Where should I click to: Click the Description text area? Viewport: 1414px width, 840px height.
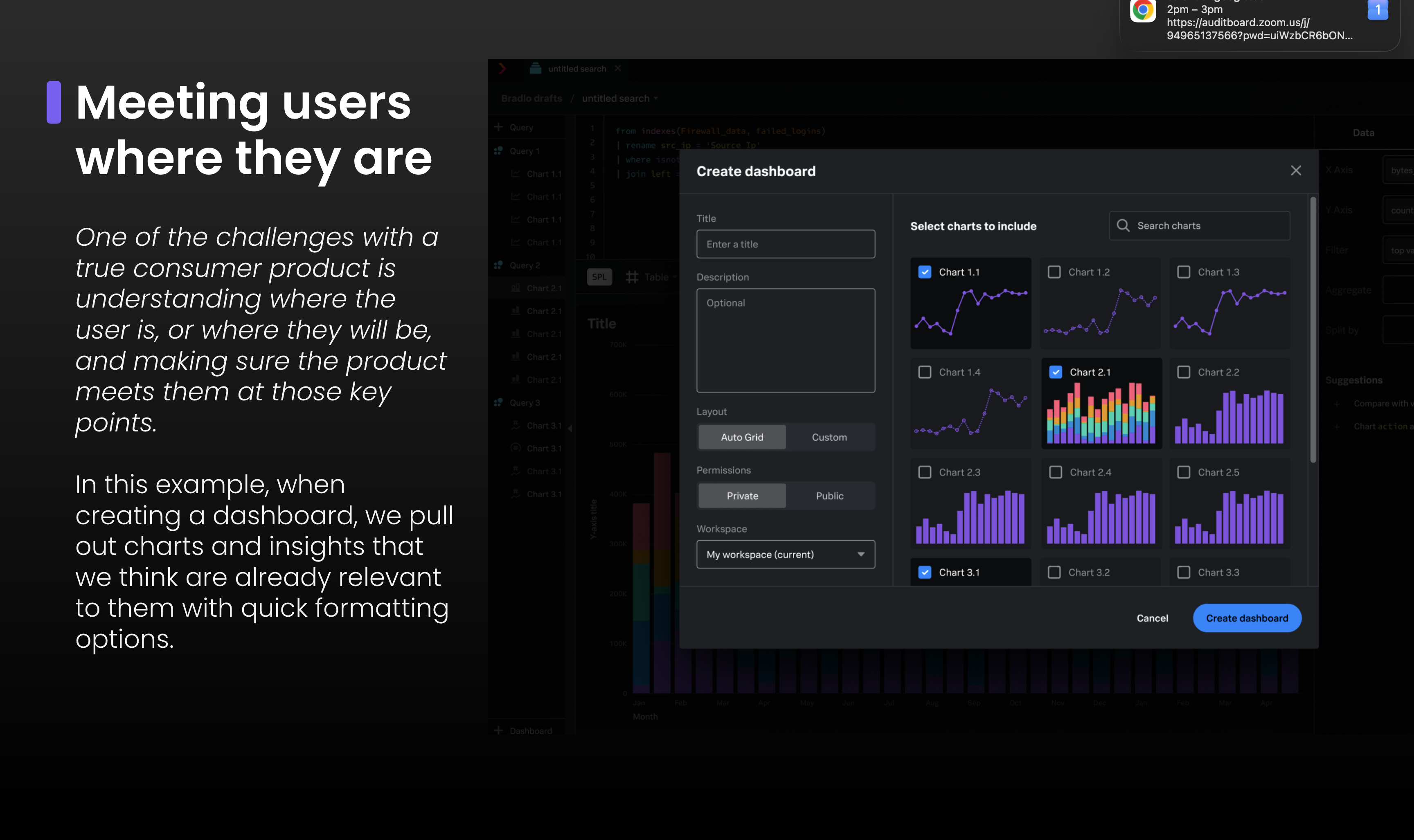[786, 340]
